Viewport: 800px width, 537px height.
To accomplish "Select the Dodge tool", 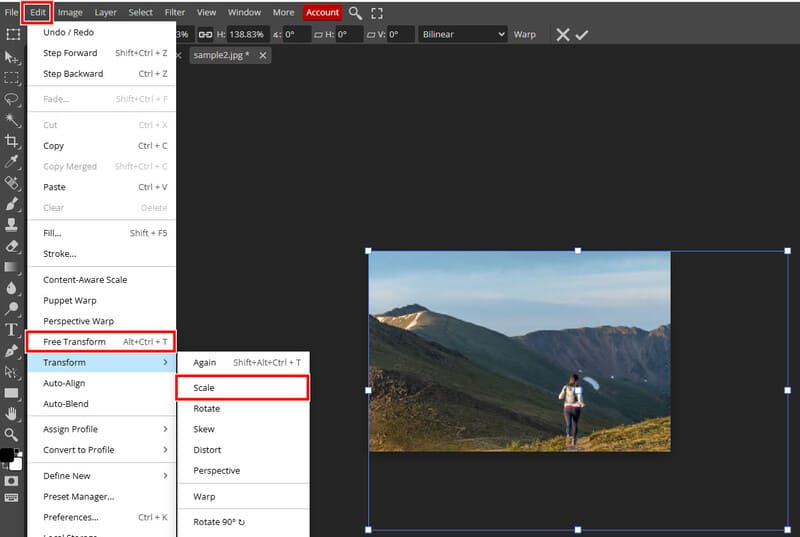I will point(11,309).
